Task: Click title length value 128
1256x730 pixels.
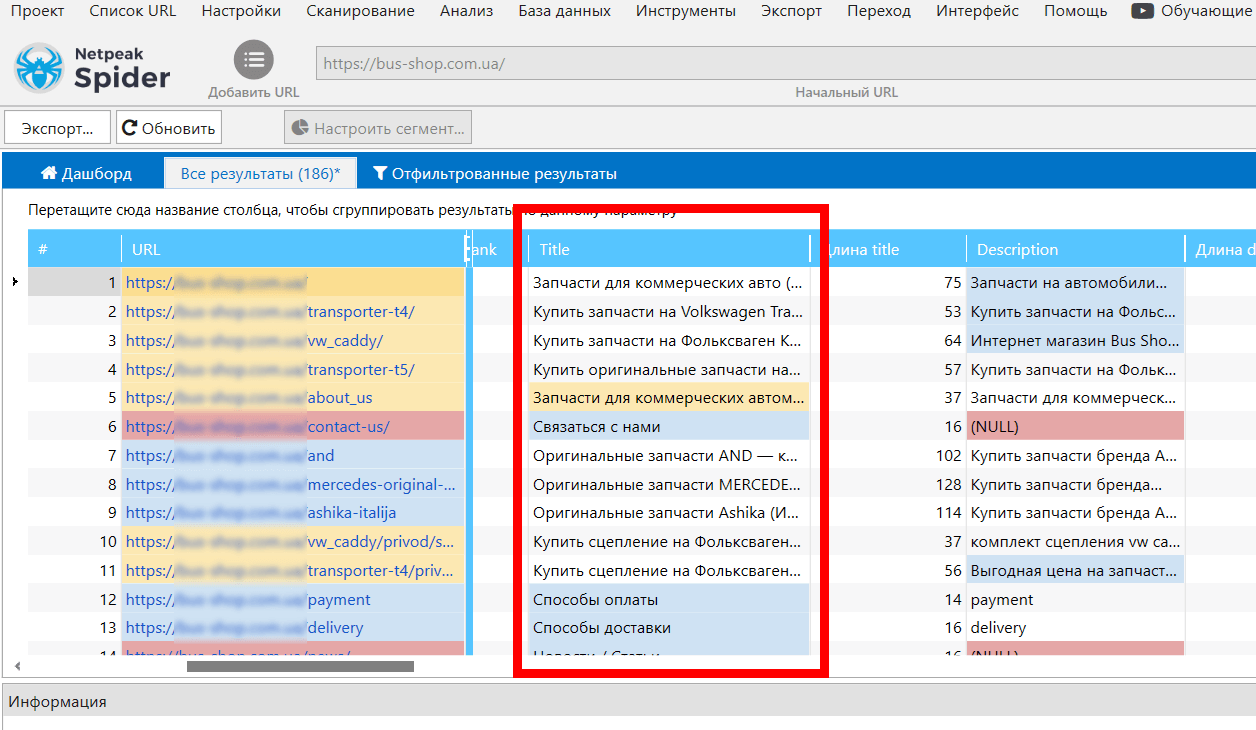Action: (x=948, y=484)
